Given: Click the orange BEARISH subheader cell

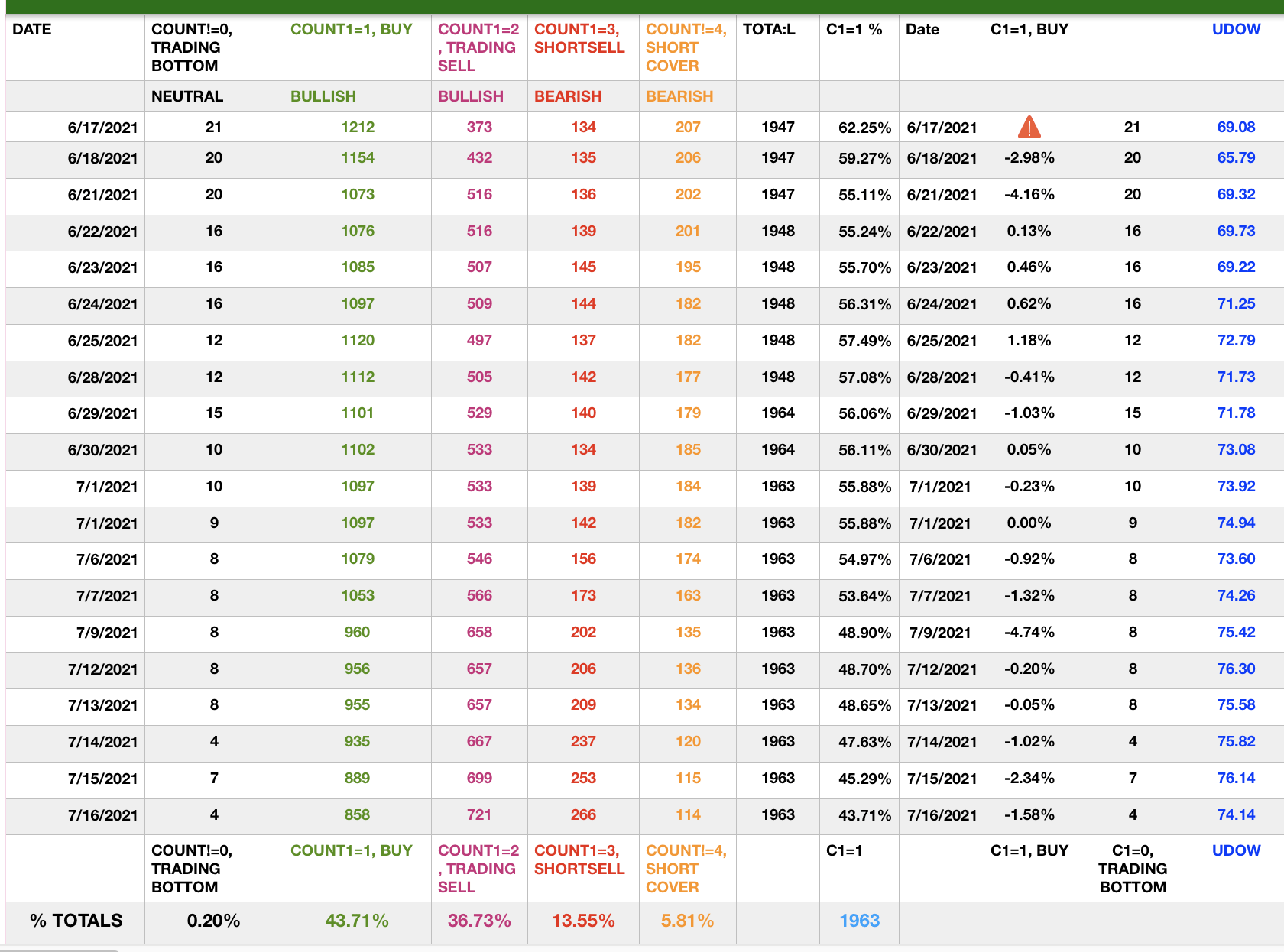Looking at the screenshot, I should click(679, 97).
